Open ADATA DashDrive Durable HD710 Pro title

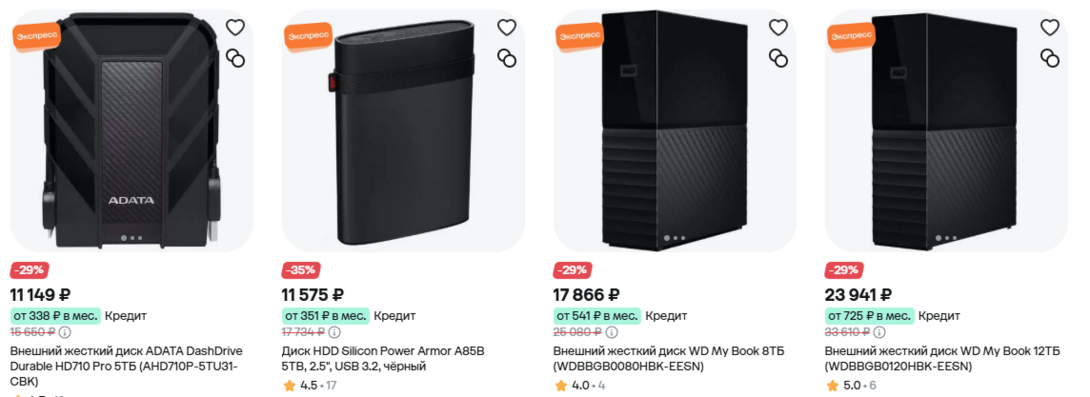pyautogui.click(x=126, y=366)
